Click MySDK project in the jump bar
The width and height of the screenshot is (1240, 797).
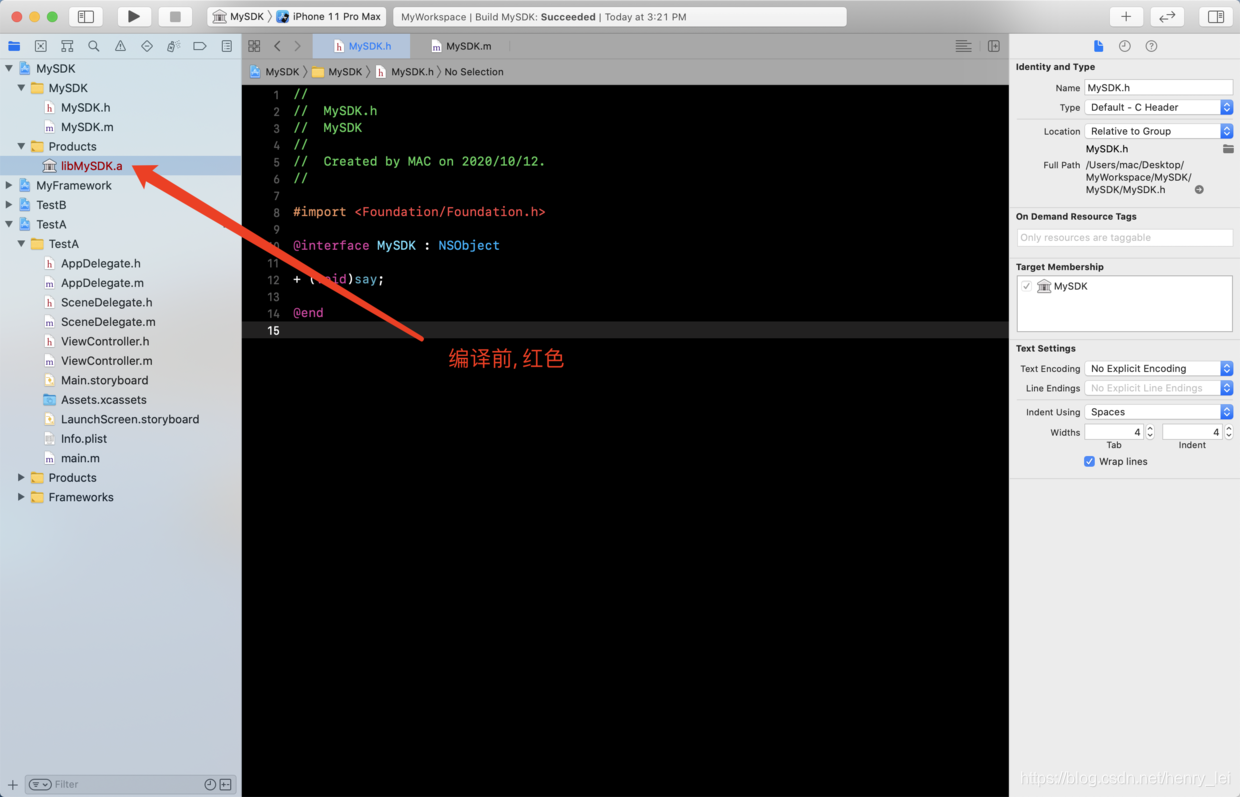click(274, 72)
